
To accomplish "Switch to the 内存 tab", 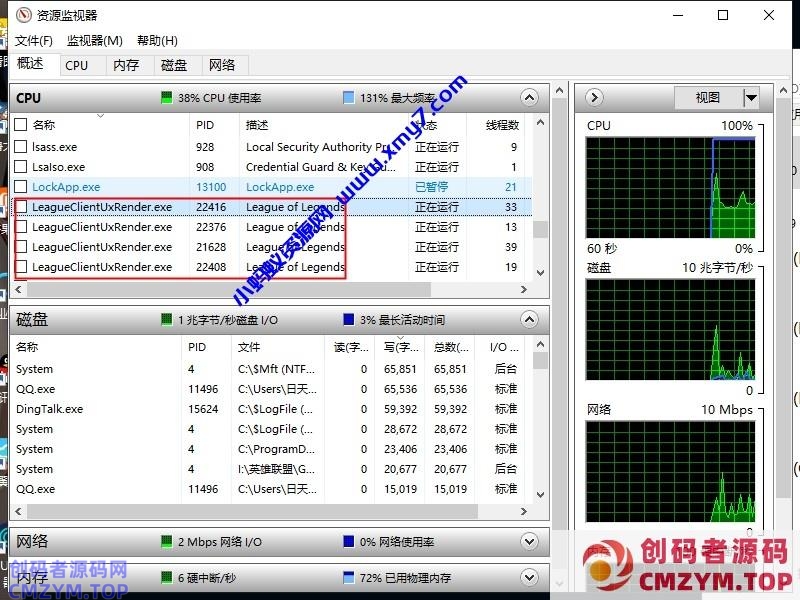I will click(126, 65).
